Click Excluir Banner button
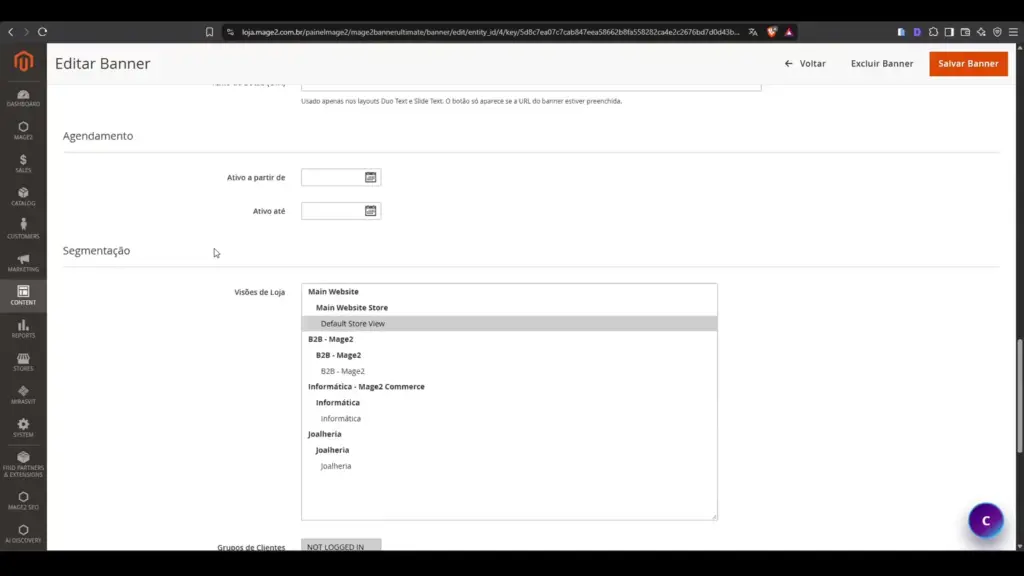Image resolution: width=1024 pixels, height=576 pixels. [x=882, y=63]
